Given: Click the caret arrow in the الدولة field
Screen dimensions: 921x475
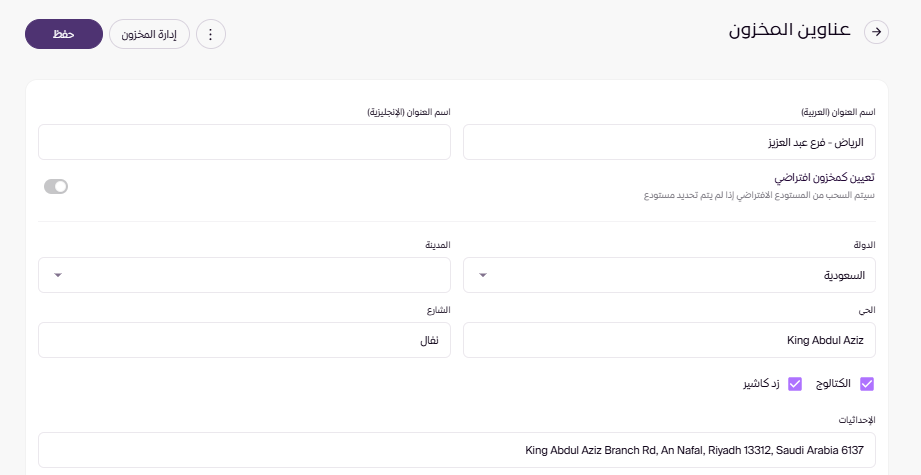Looking at the screenshot, I should [x=483, y=275].
